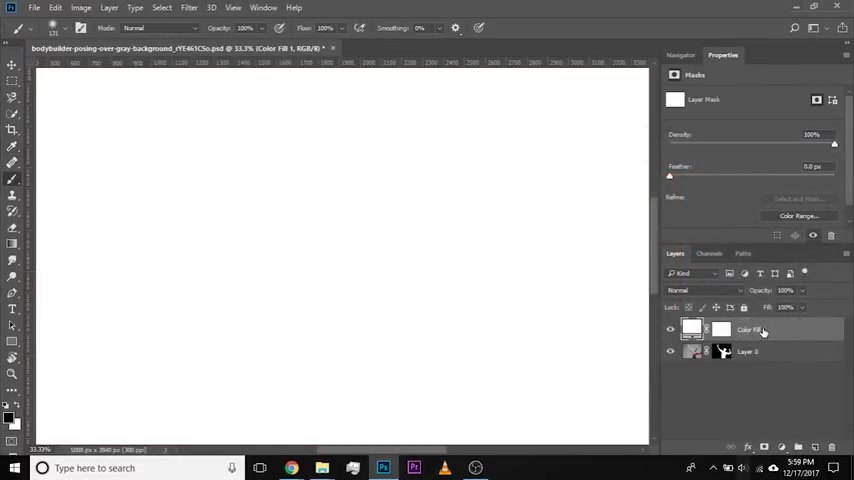854x480 pixels.
Task: Click the Select and Mask button
Action: [x=799, y=199]
